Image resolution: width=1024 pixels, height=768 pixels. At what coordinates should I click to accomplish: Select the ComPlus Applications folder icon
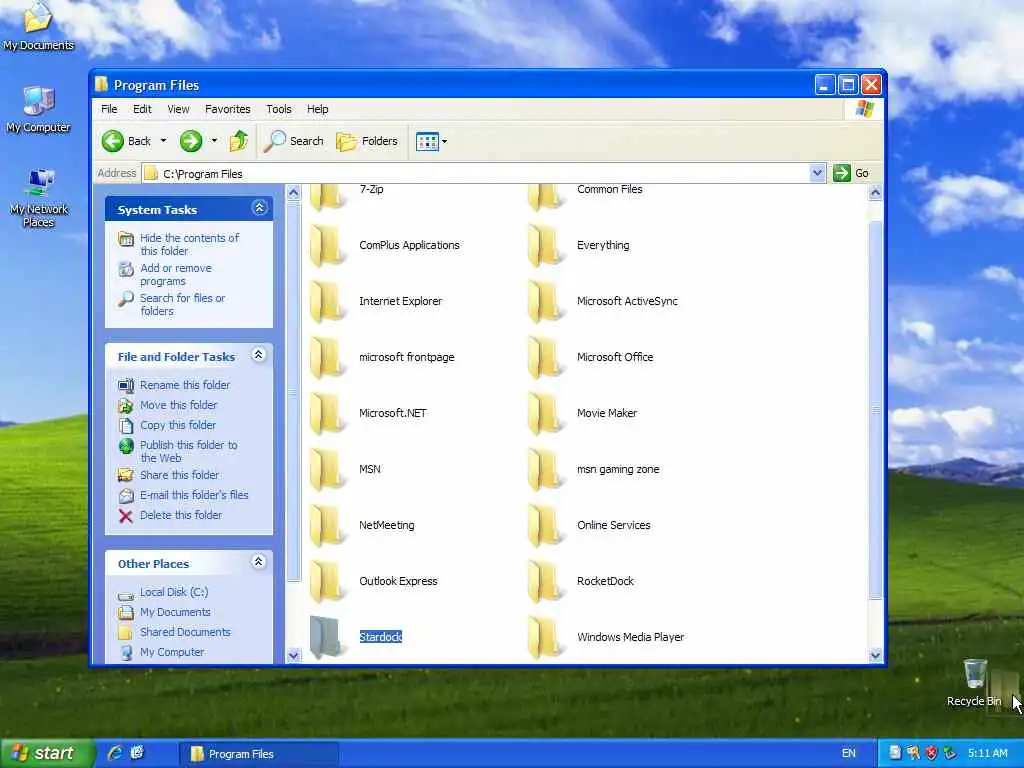[327, 246]
